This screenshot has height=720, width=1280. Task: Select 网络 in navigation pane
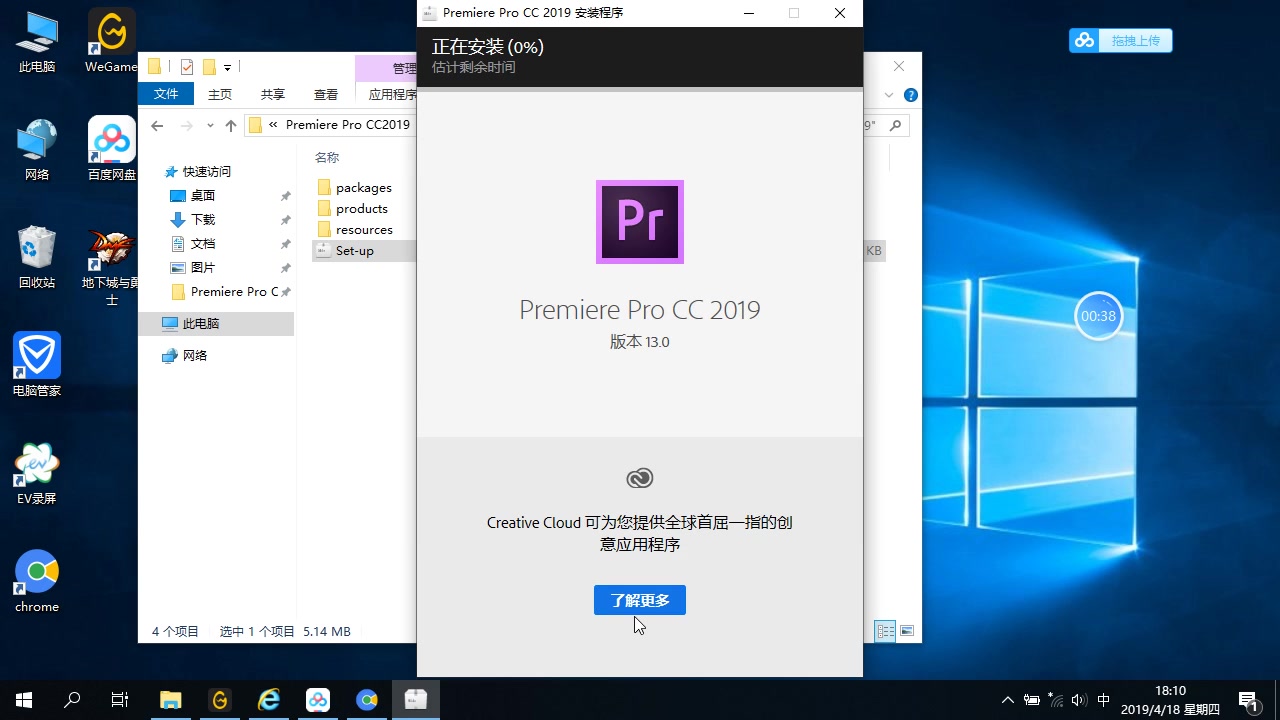tap(194, 356)
